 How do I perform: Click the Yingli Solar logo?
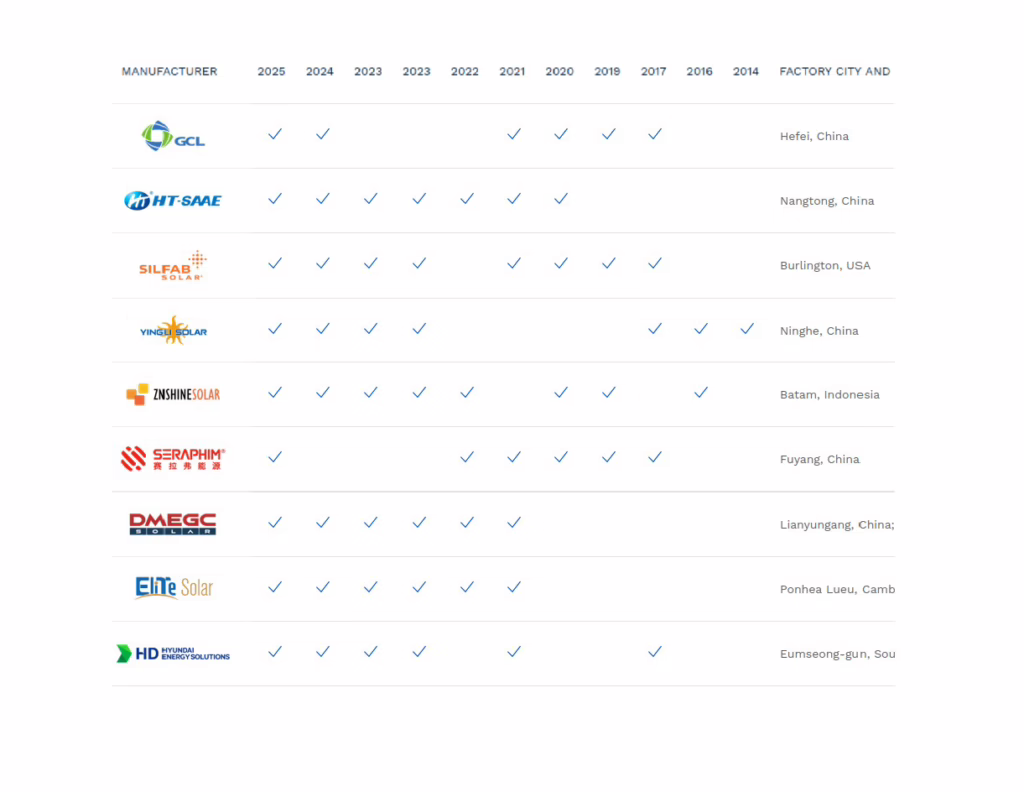point(173,330)
